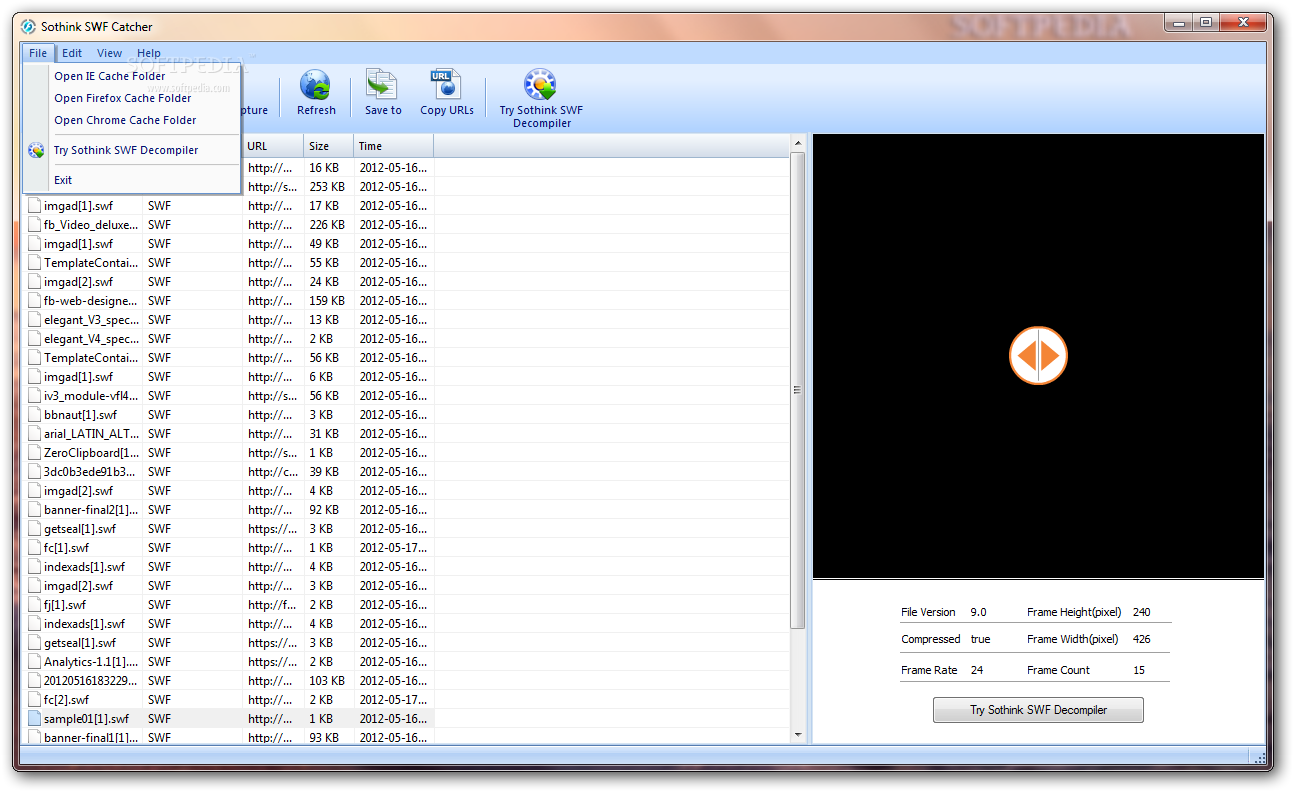Click the Copy URLs toolbar icon

tap(446, 85)
